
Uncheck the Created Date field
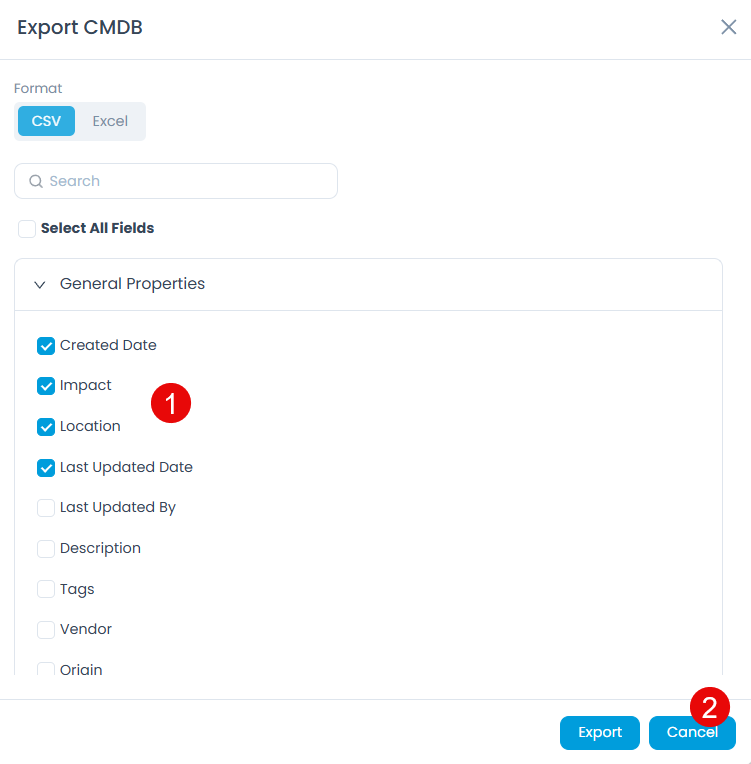click(x=46, y=346)
